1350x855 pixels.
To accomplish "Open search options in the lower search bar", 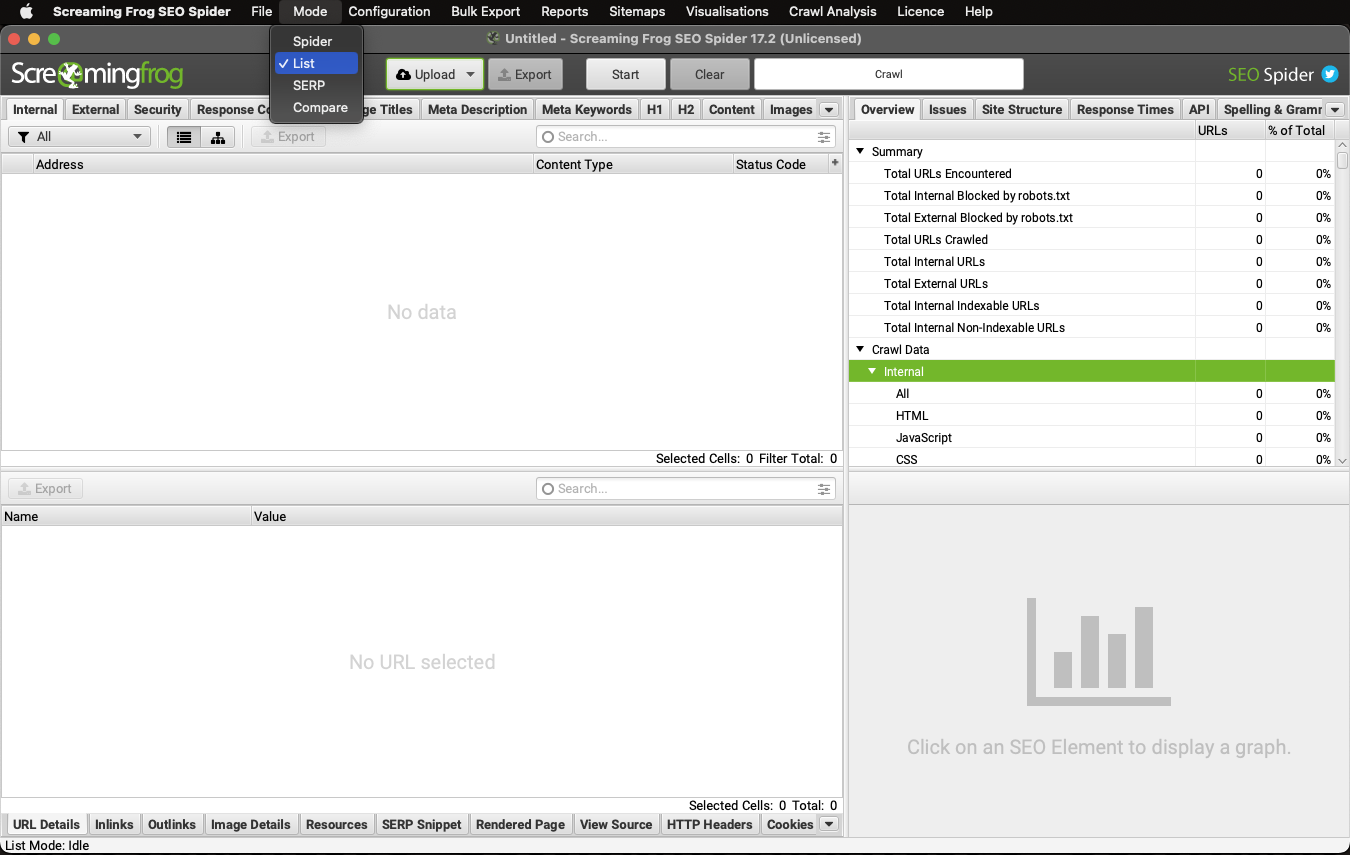I will click(x=824, y=489).
